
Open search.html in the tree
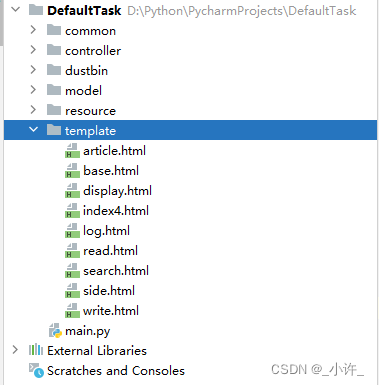pyautogui.click(x=116, y=271)
